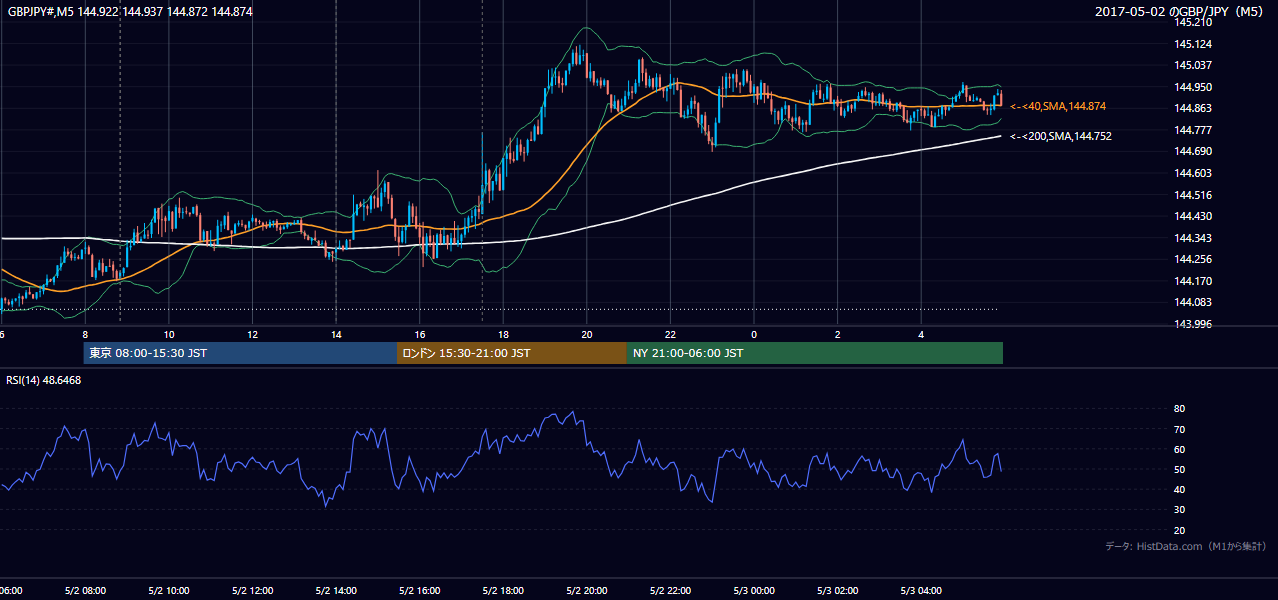Click the 5/2 22:00 time axis label

click(x=671, y=590)
